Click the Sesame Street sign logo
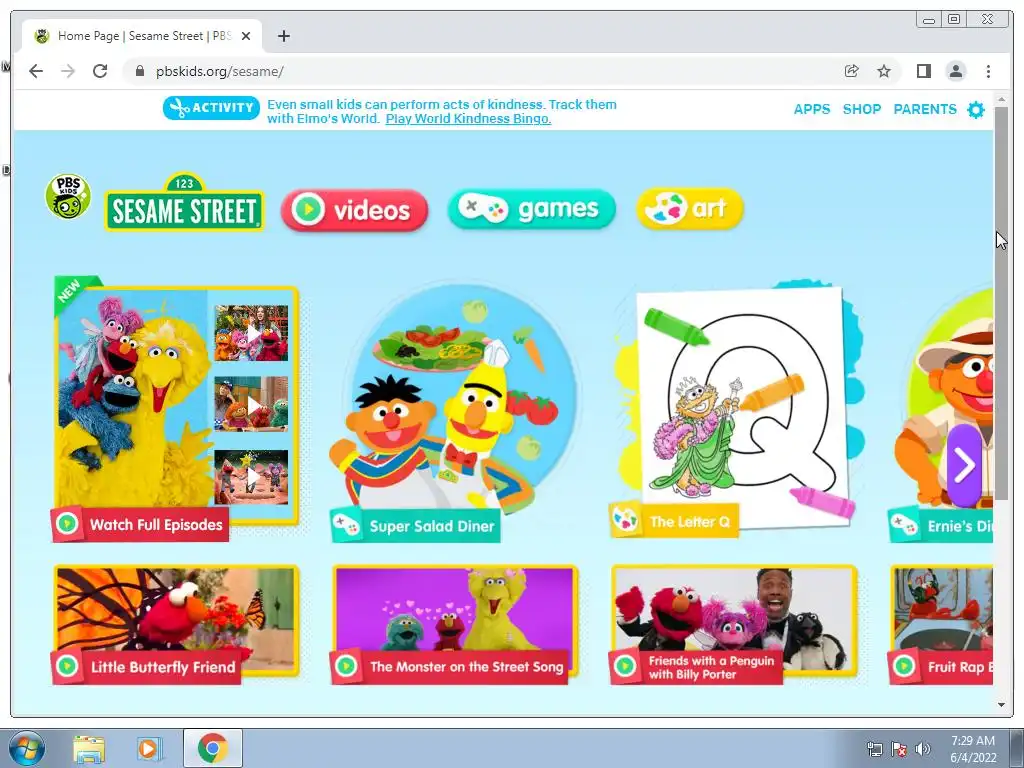The height and width of the screenshot is (768, 1024). pos(185,202)
